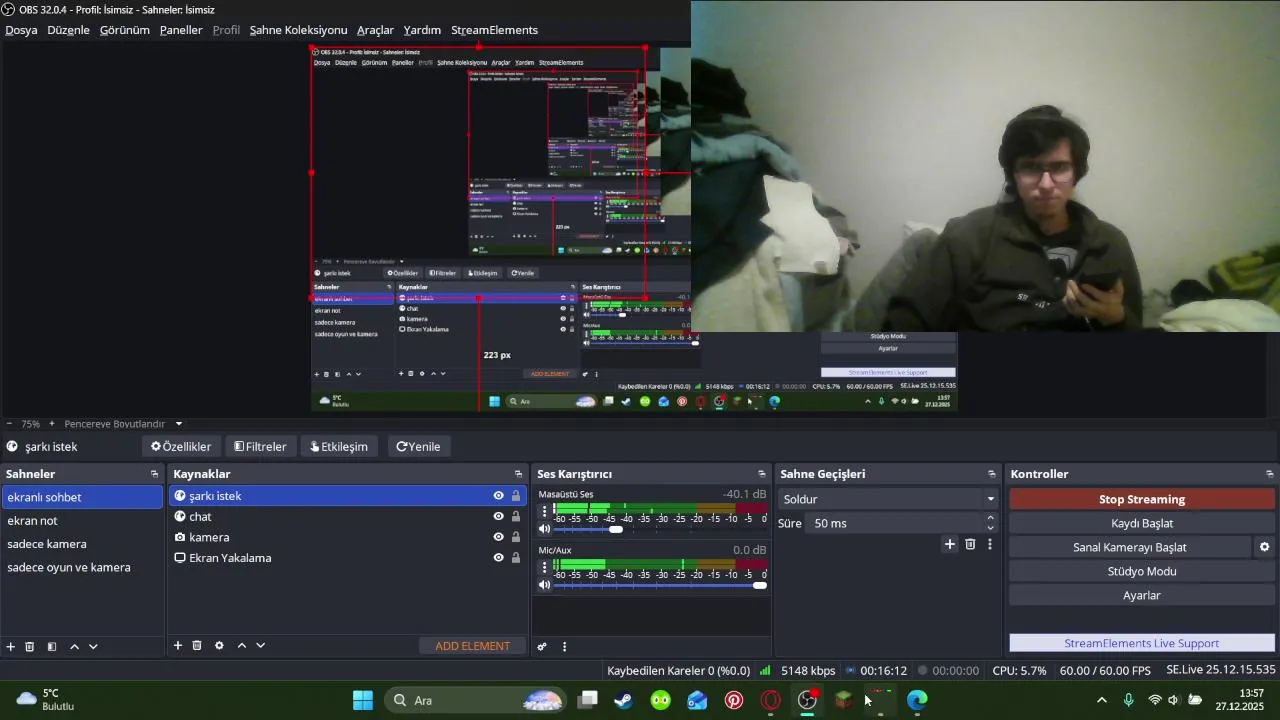Undock the Sahne Geçişleri panel

click(992, 474)
